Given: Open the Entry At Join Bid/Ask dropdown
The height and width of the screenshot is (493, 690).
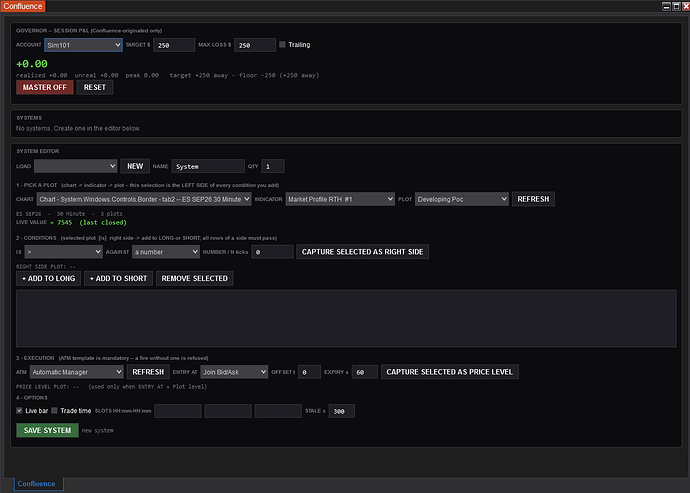Looking at the screenshot, I should pos(234,372).
